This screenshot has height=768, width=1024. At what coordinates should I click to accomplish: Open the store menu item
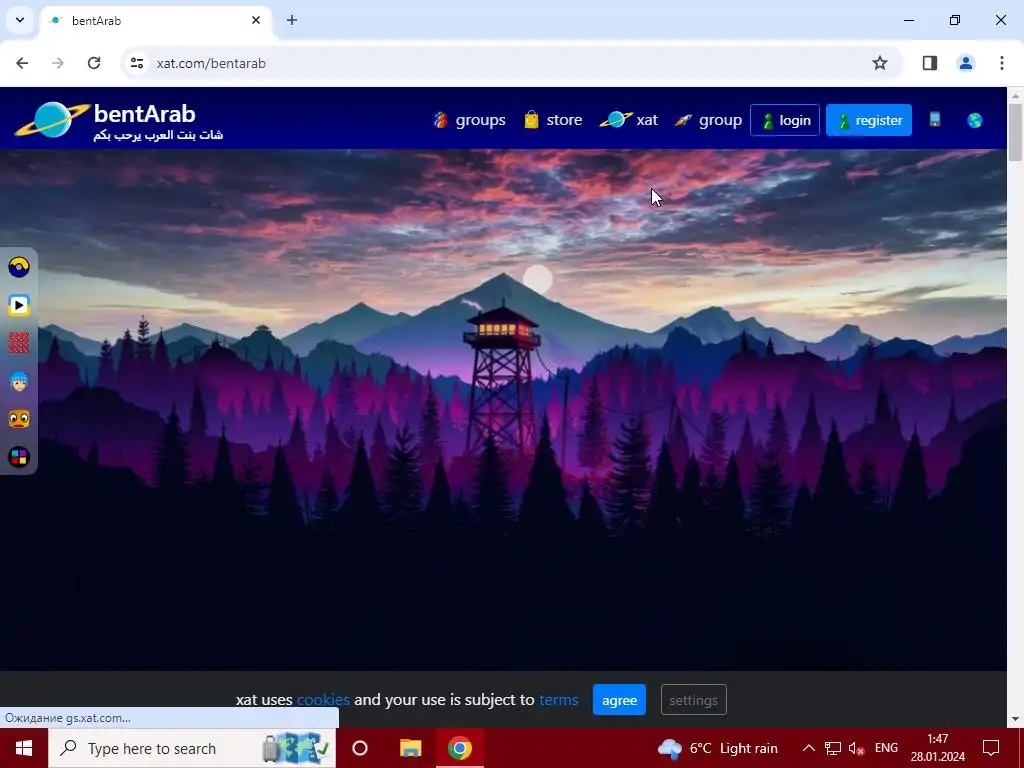552,120
